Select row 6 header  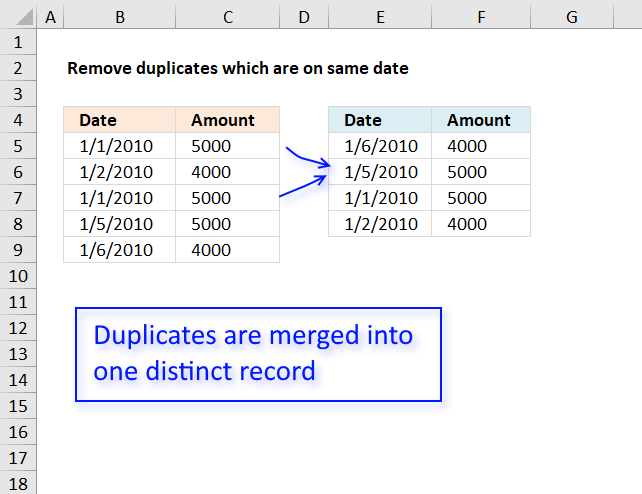[18, 172]
